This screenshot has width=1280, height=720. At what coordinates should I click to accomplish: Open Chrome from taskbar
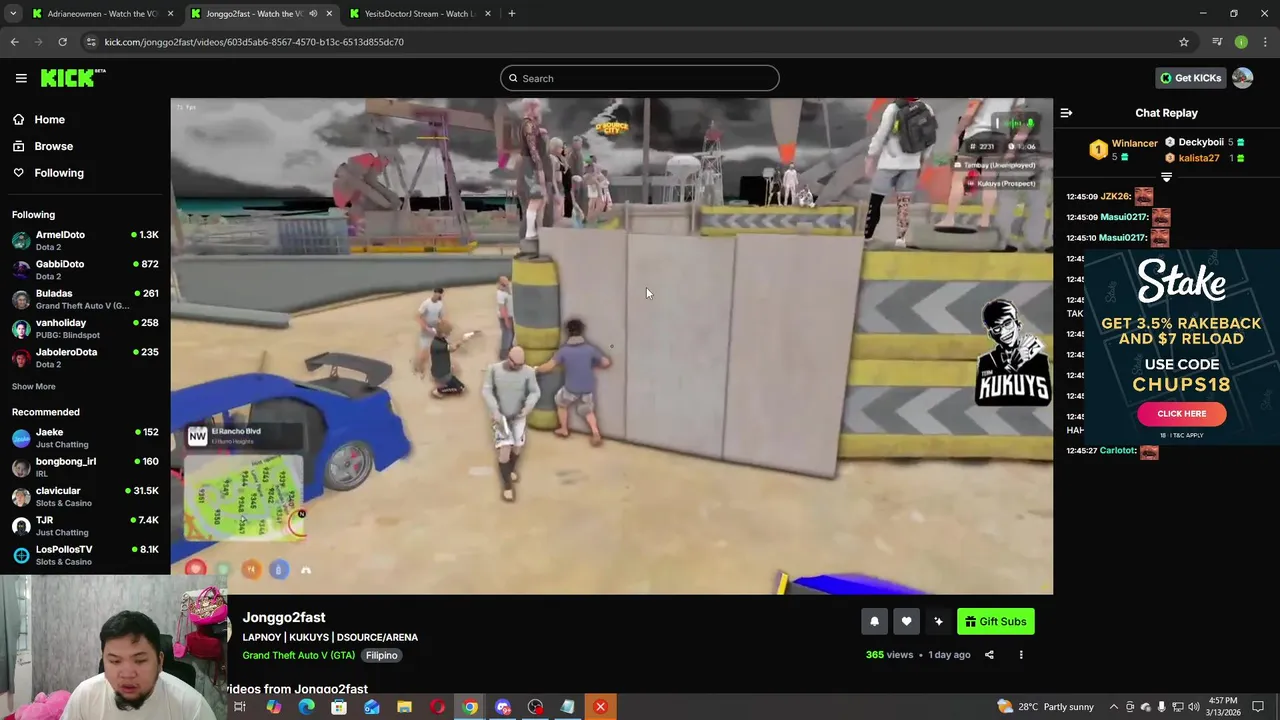pos(470,707)
